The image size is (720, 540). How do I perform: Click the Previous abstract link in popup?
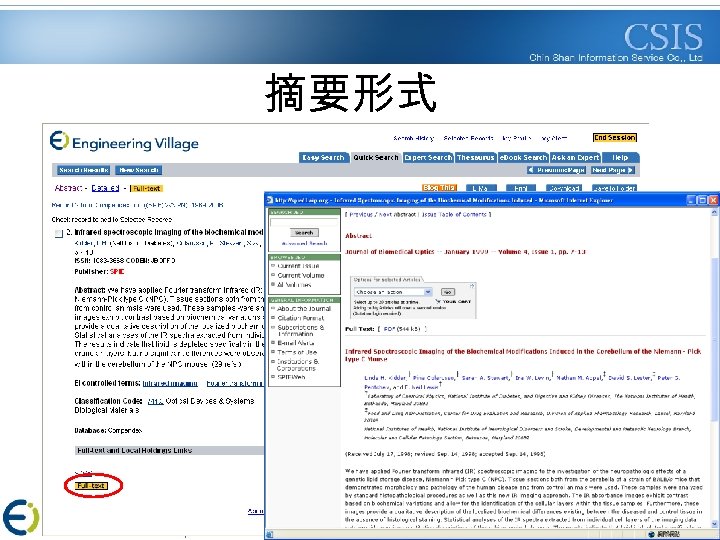point(361,214)
